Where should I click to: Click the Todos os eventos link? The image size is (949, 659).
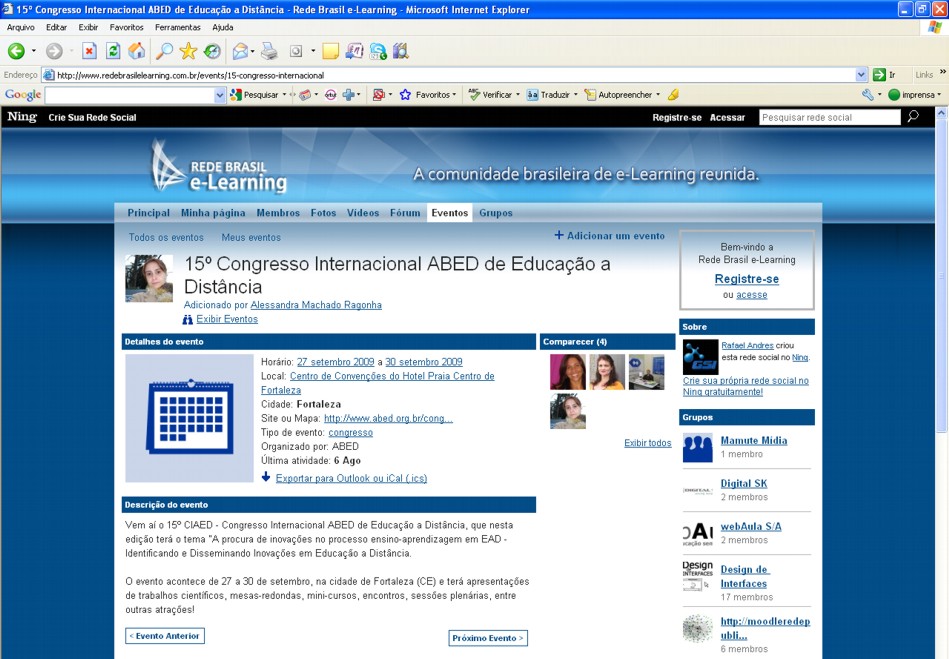click(x=166, y=238)
